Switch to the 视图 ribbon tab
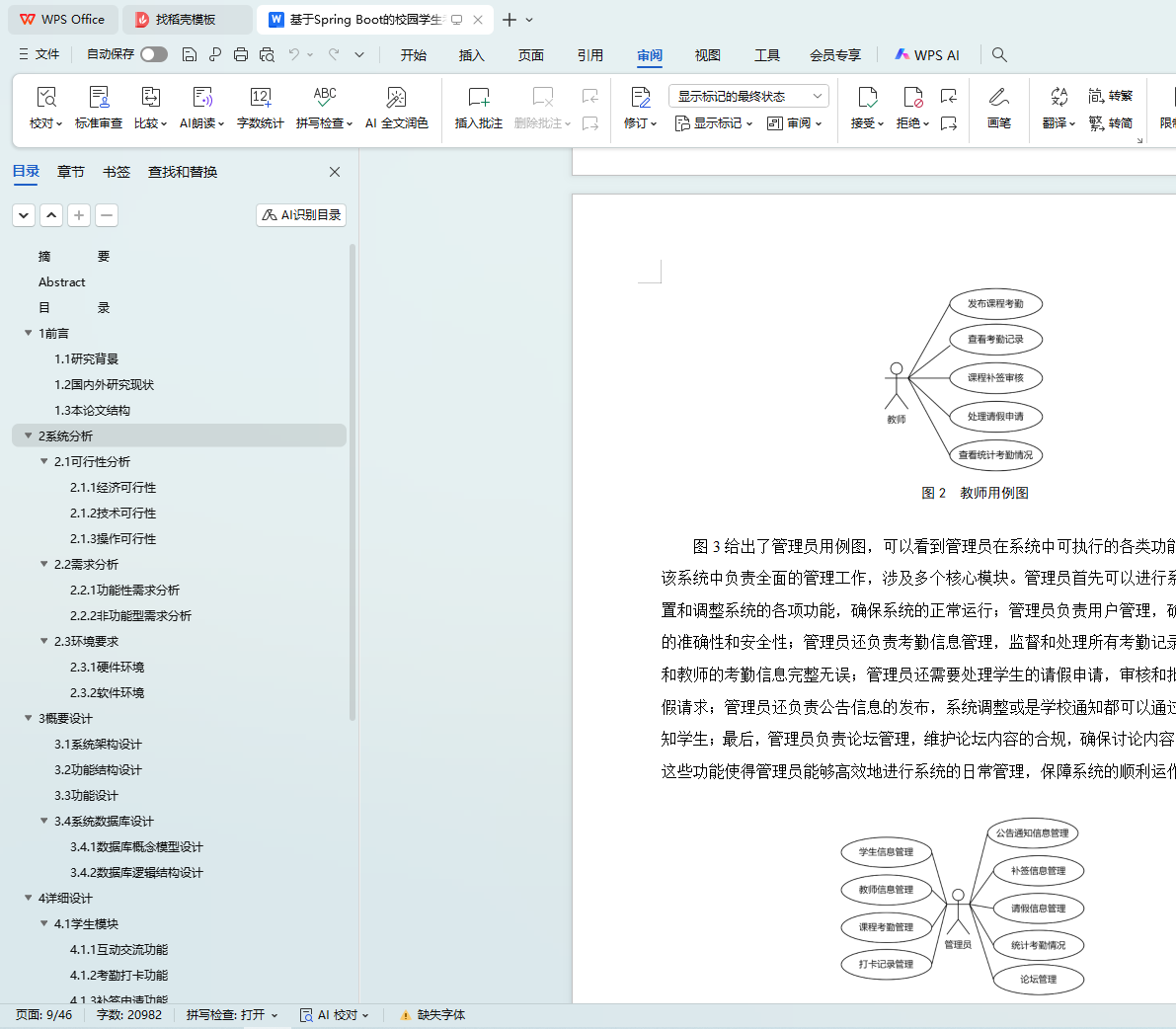Screen dimensions: 1176x1029 coord(707,55)
